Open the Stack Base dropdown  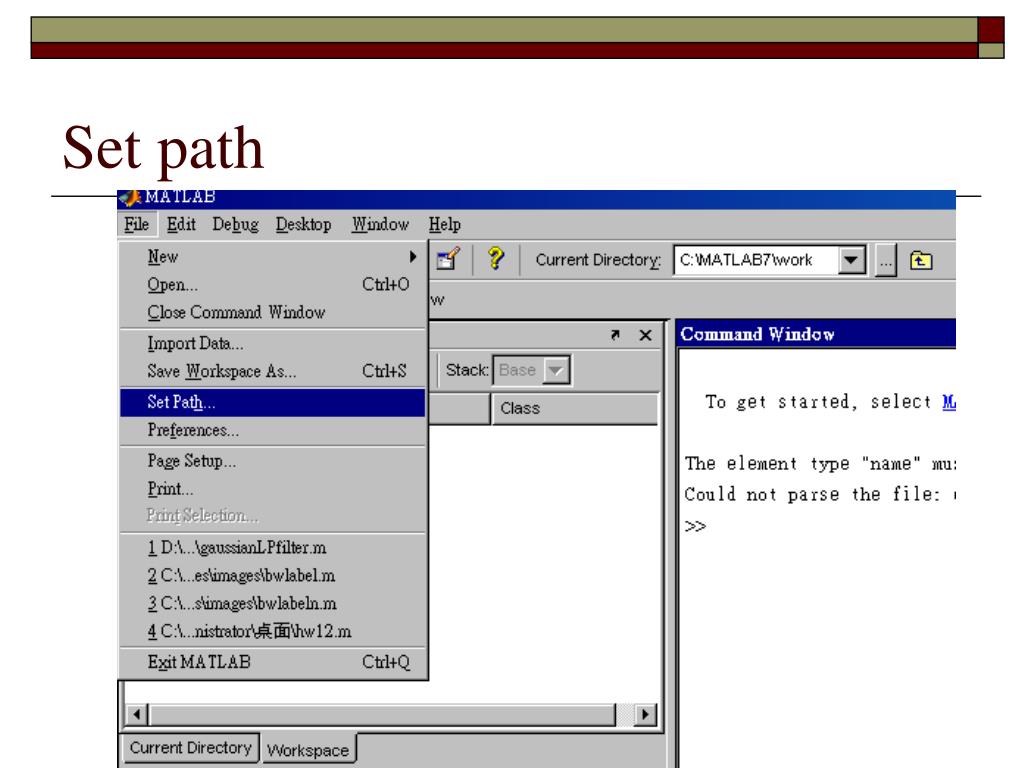(x=556, y=370)
